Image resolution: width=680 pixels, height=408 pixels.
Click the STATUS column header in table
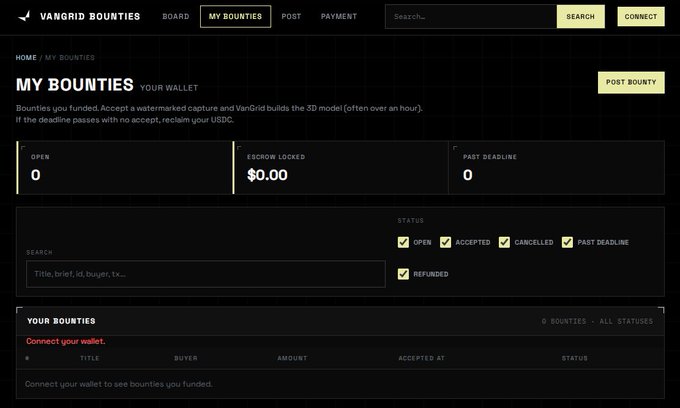pyautogui.click(x=575, y=358)
